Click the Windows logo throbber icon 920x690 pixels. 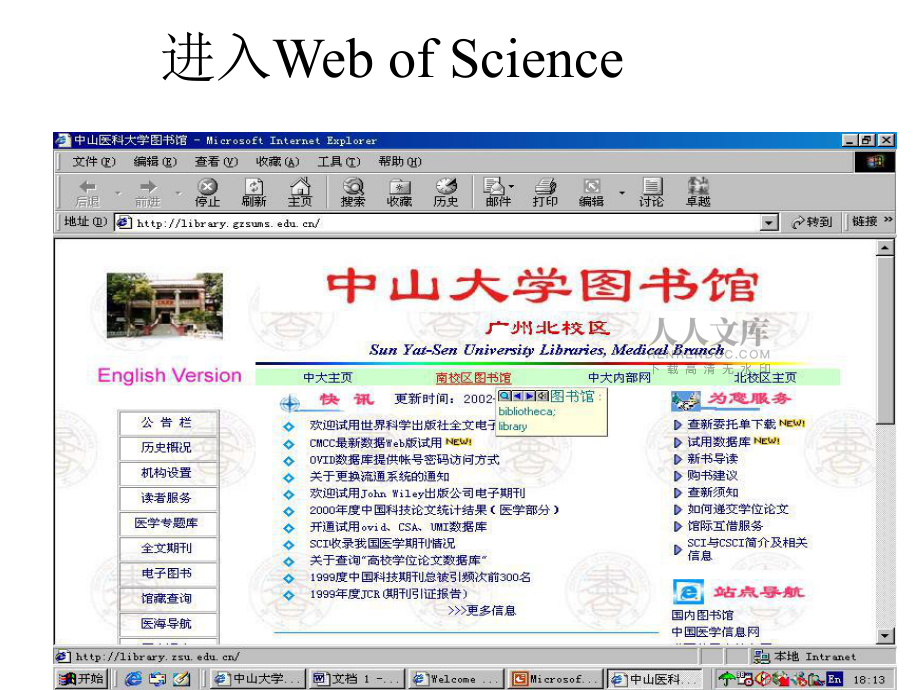coord(874,161)
